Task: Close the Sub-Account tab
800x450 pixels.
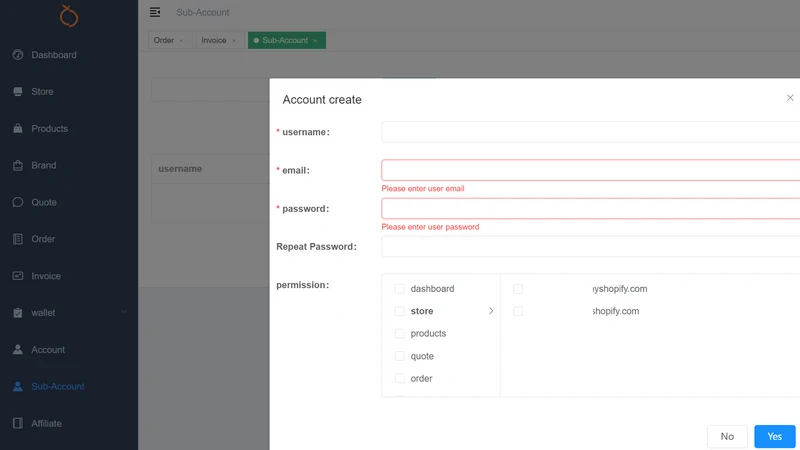Action: click(x=315, y=41)
